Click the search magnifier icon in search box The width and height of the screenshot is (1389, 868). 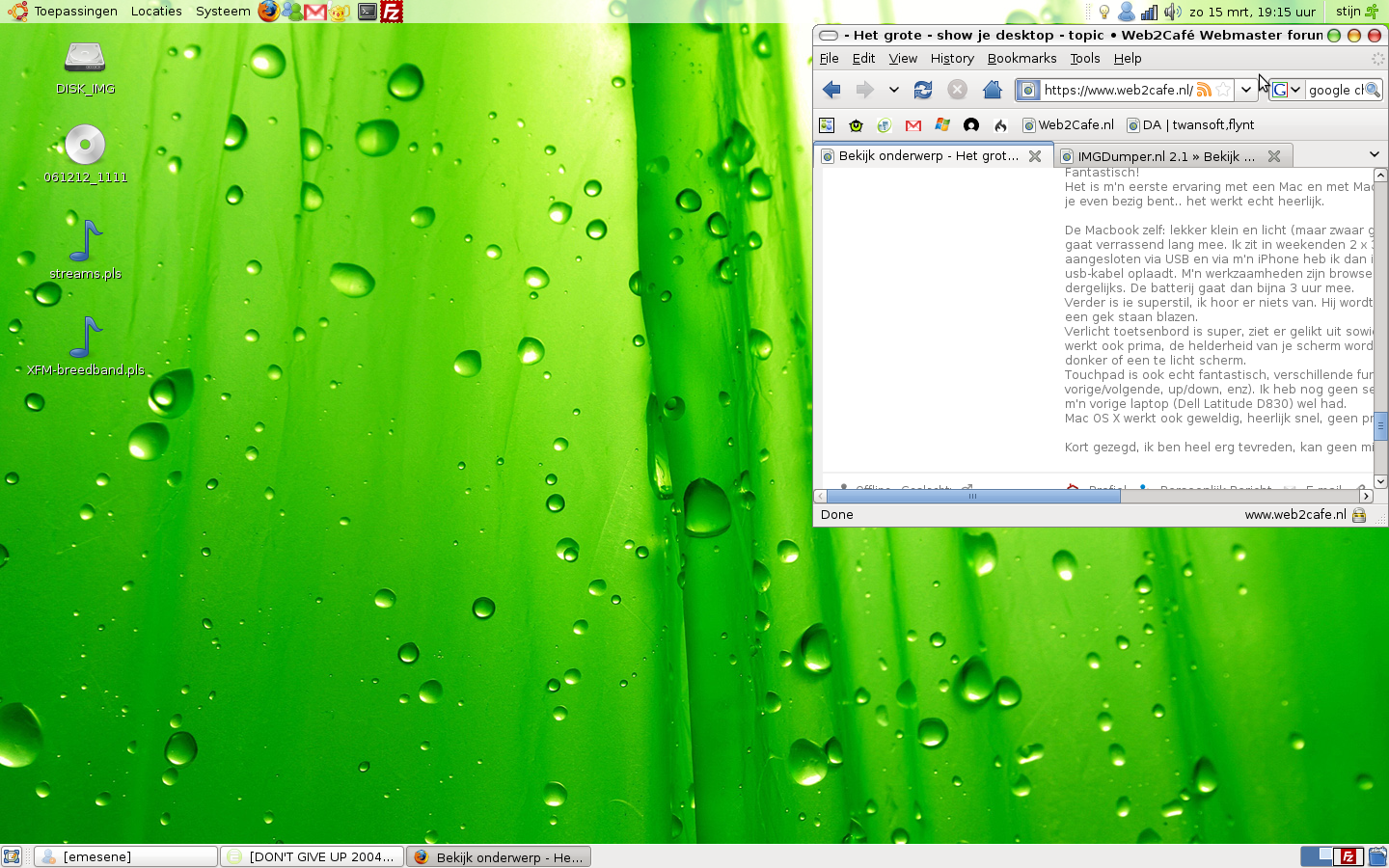(x=1373, y=90)
